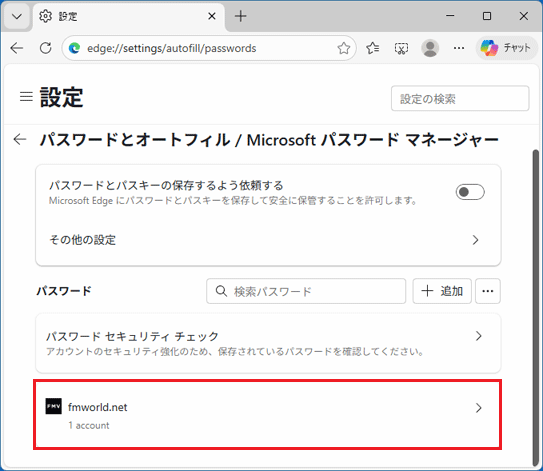The image size is (543, 471).
Task: Toggle パスワードとパスキーの保存 switch
Action: [x=470, y=192]
